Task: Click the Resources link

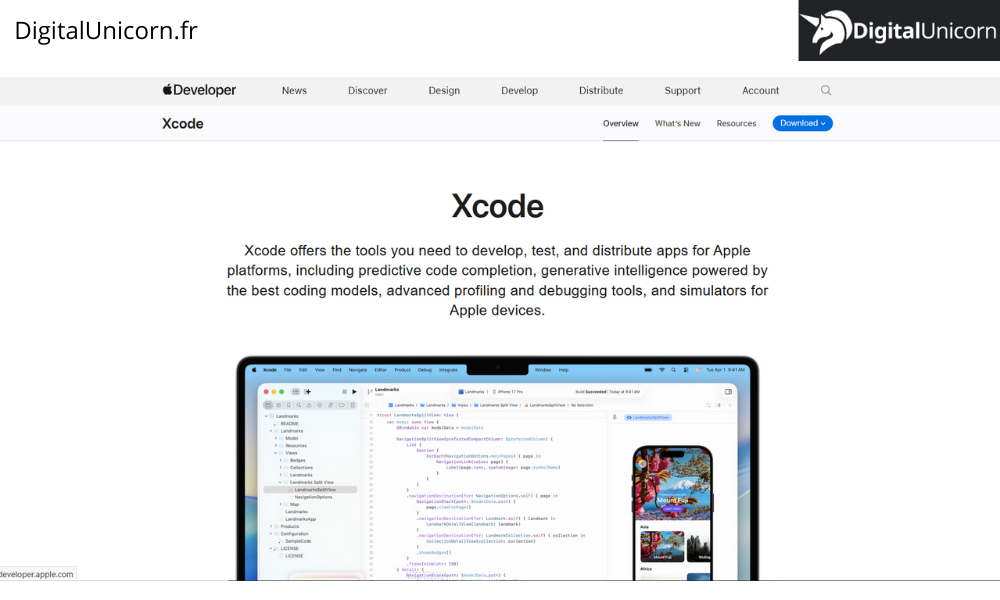Action: (x=736, y=123)
